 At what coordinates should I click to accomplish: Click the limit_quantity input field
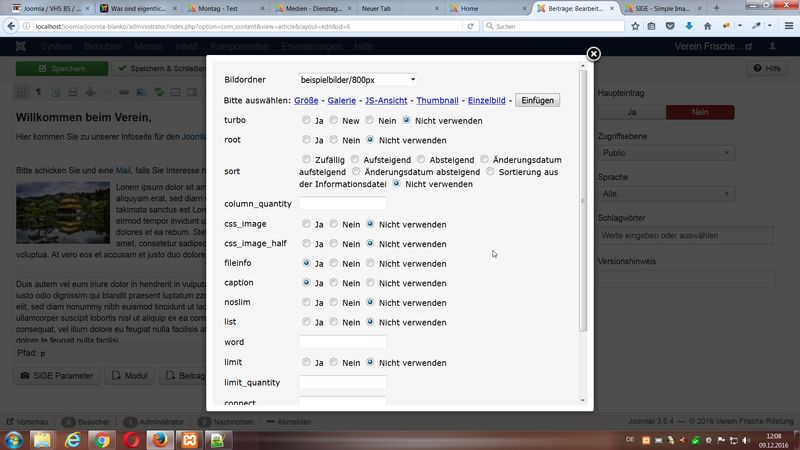click(x=342, y=382)
